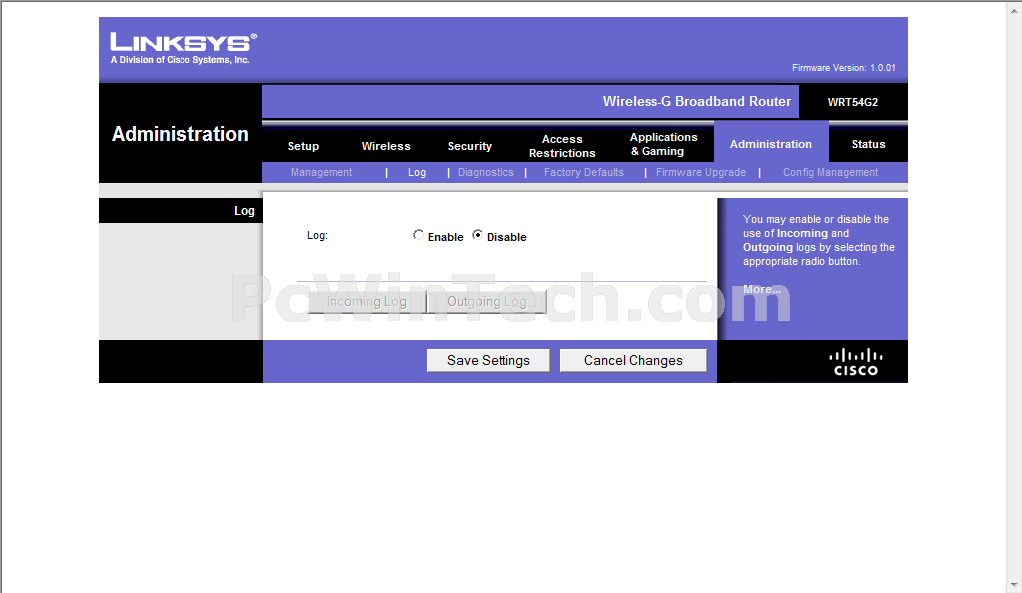Go to the Security tab
Viewport: 1022px width, 593px height.
tap(469, 146)
